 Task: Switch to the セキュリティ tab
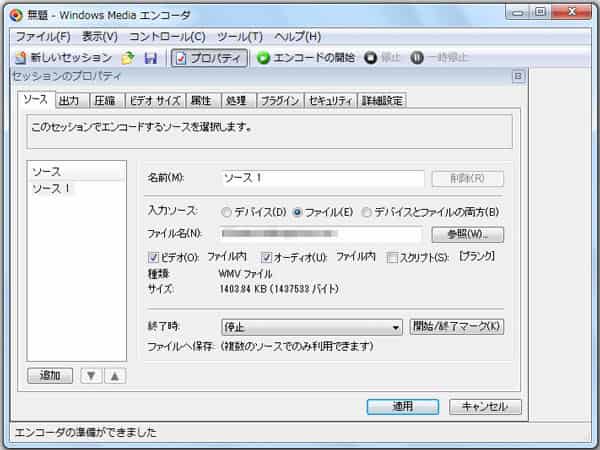click(331, 101)
